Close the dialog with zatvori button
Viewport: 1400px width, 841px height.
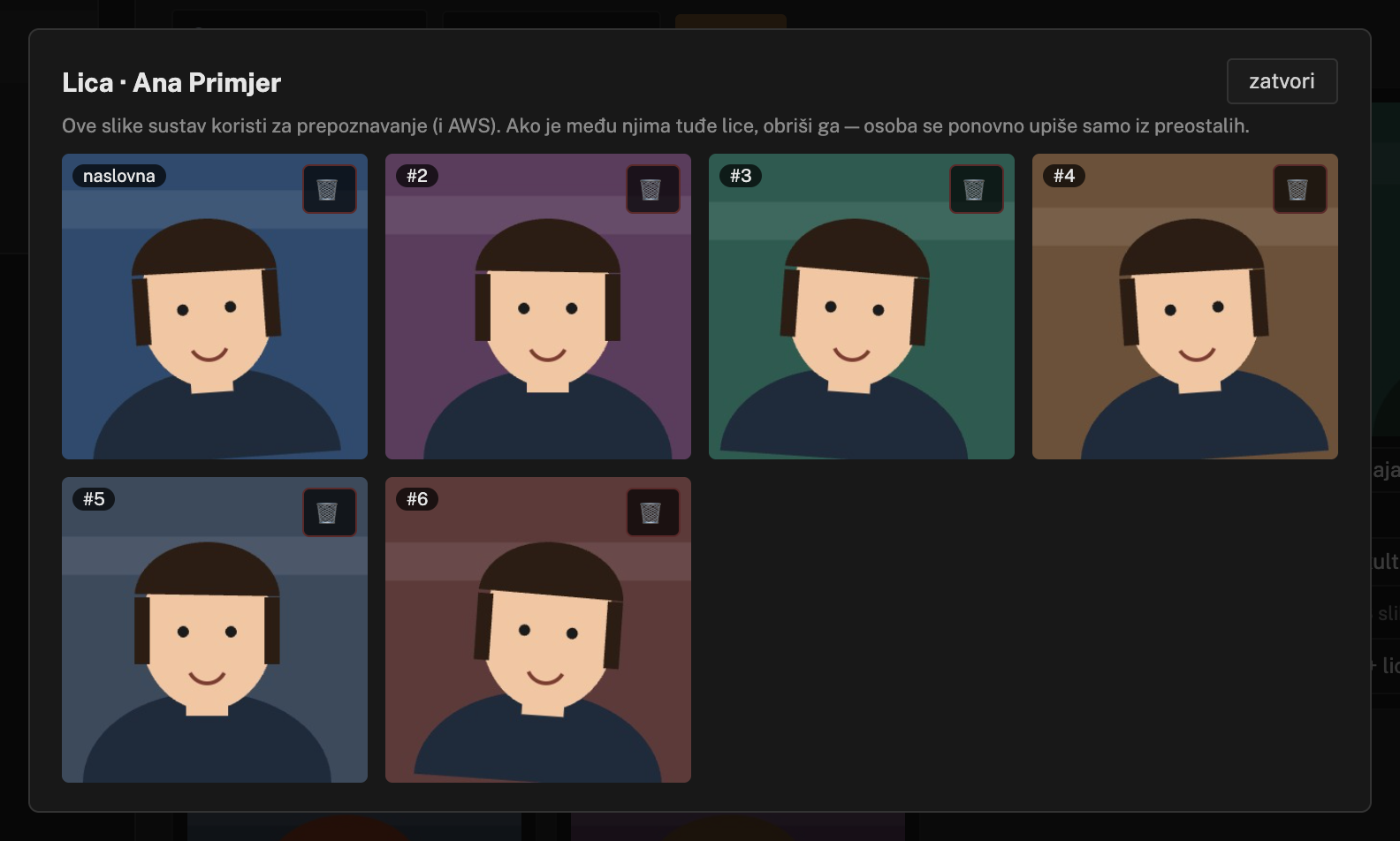(1282, 81)
